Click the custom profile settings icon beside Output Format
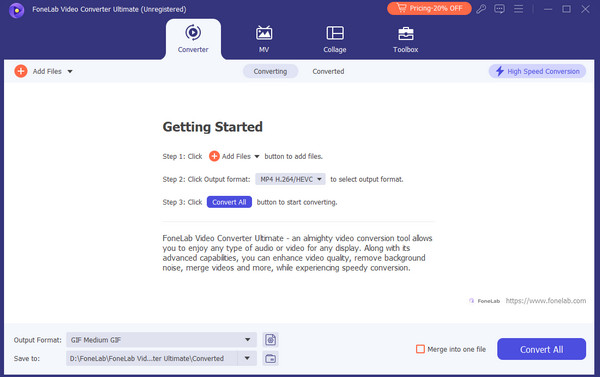 click(x=271, y=339)
